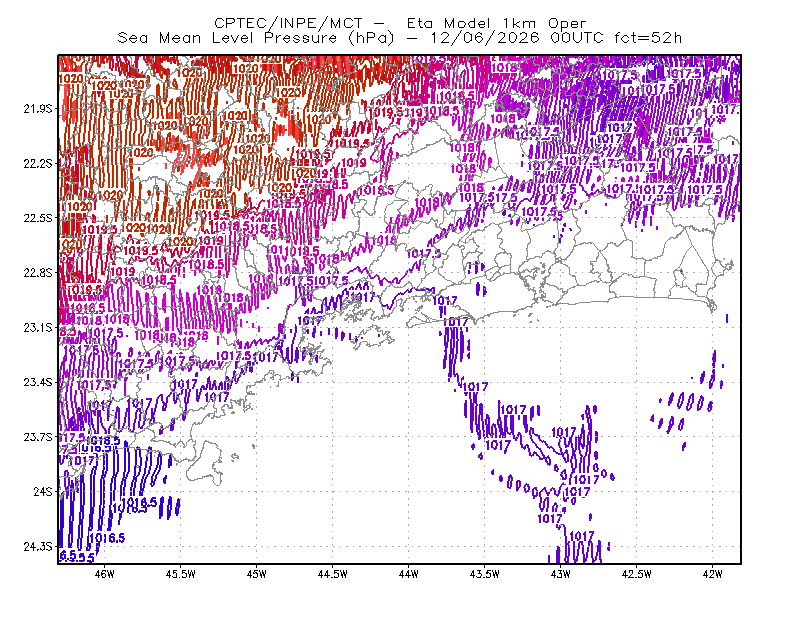Click the 45W longitude axis label

point(257,574)
